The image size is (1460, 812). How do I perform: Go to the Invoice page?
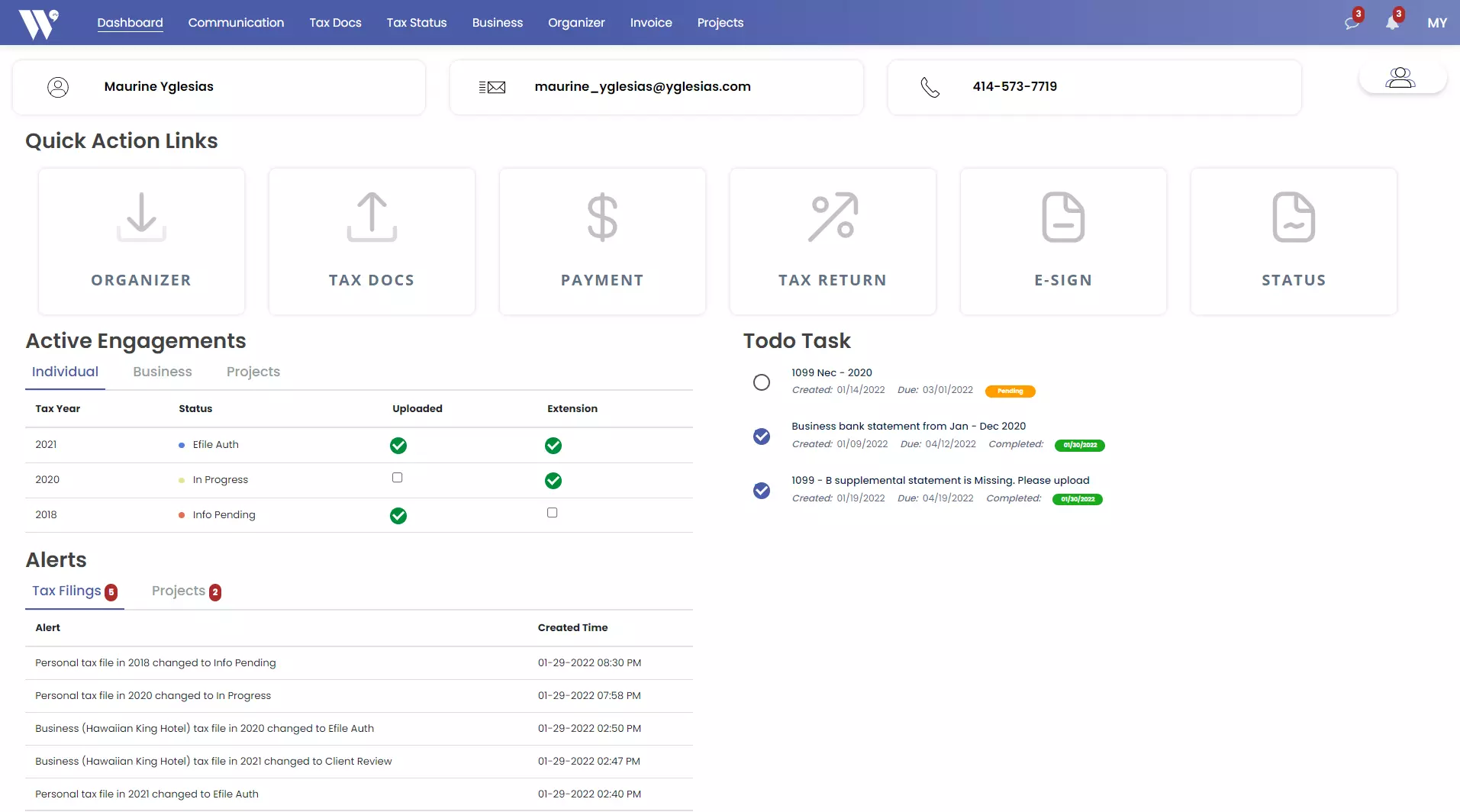click(x=651, y=23)
